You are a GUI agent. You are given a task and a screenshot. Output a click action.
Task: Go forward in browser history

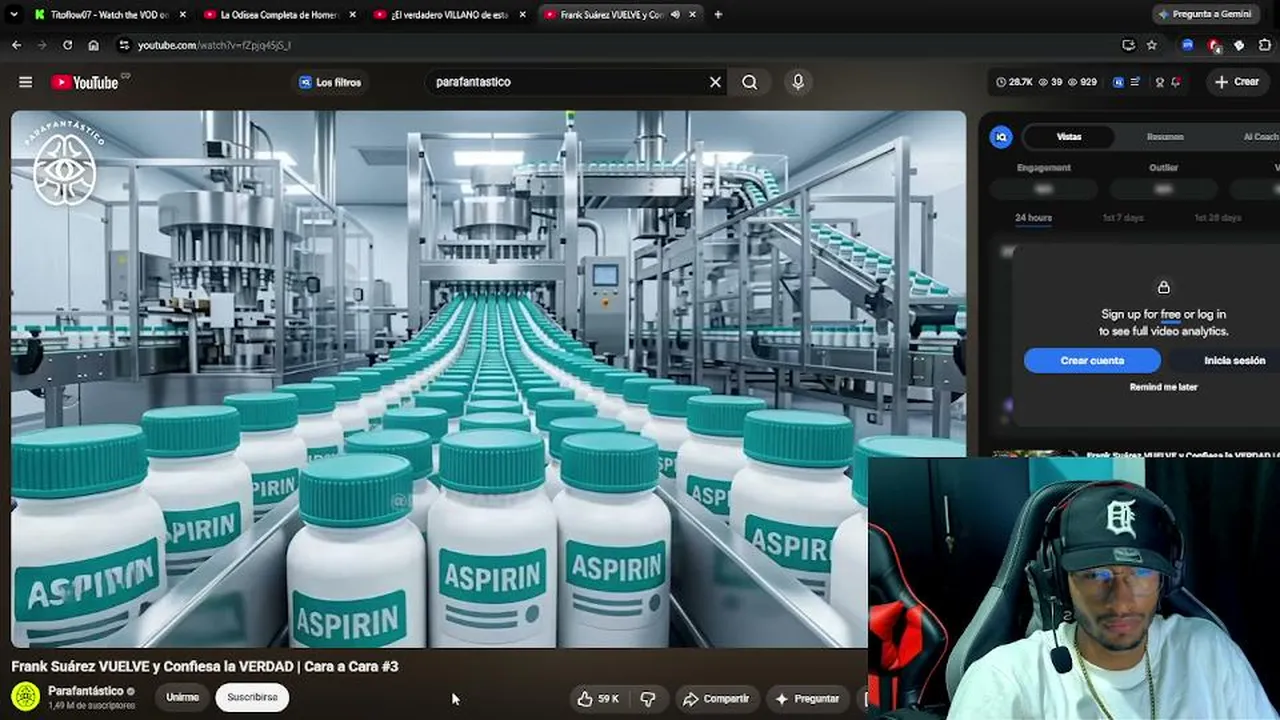(x=41, y=45)
